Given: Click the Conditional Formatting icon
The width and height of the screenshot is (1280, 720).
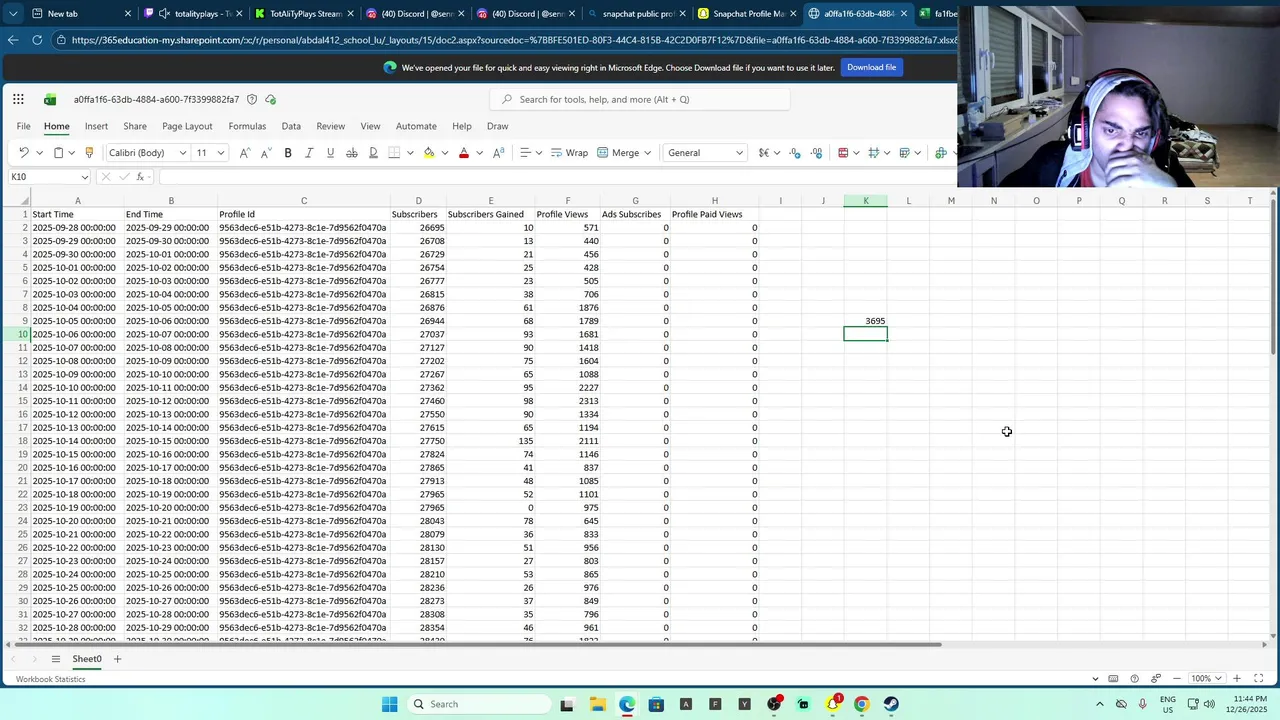Looking at the screenshot, I should (x=843, y=153).
